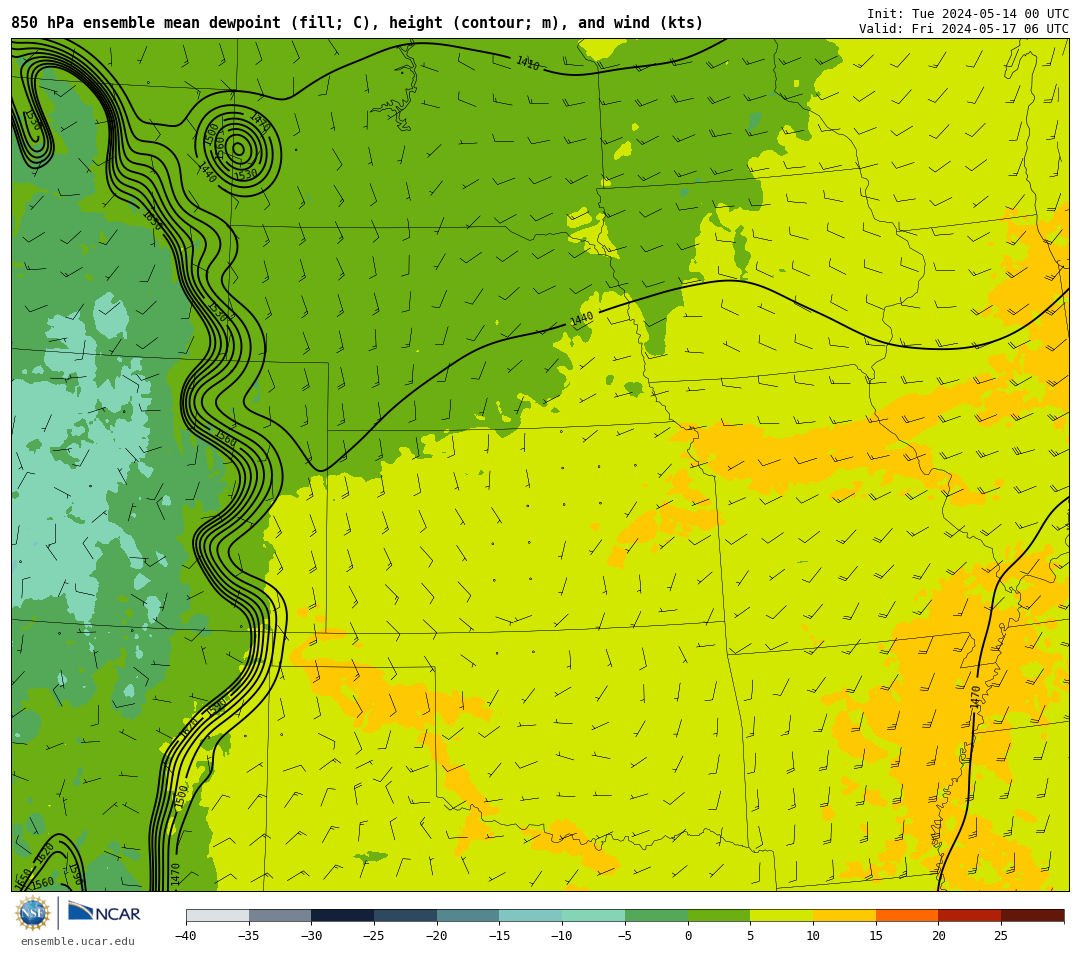Click the -30 colorbar tick label
The image size is (1080, 954).
[311, 935]
